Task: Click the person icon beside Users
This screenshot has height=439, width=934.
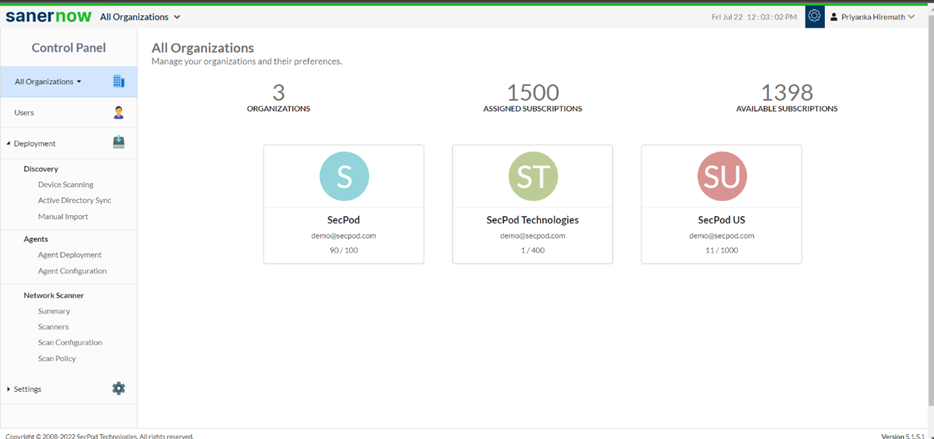Action: pyautogui.click(x=119, y=113)
